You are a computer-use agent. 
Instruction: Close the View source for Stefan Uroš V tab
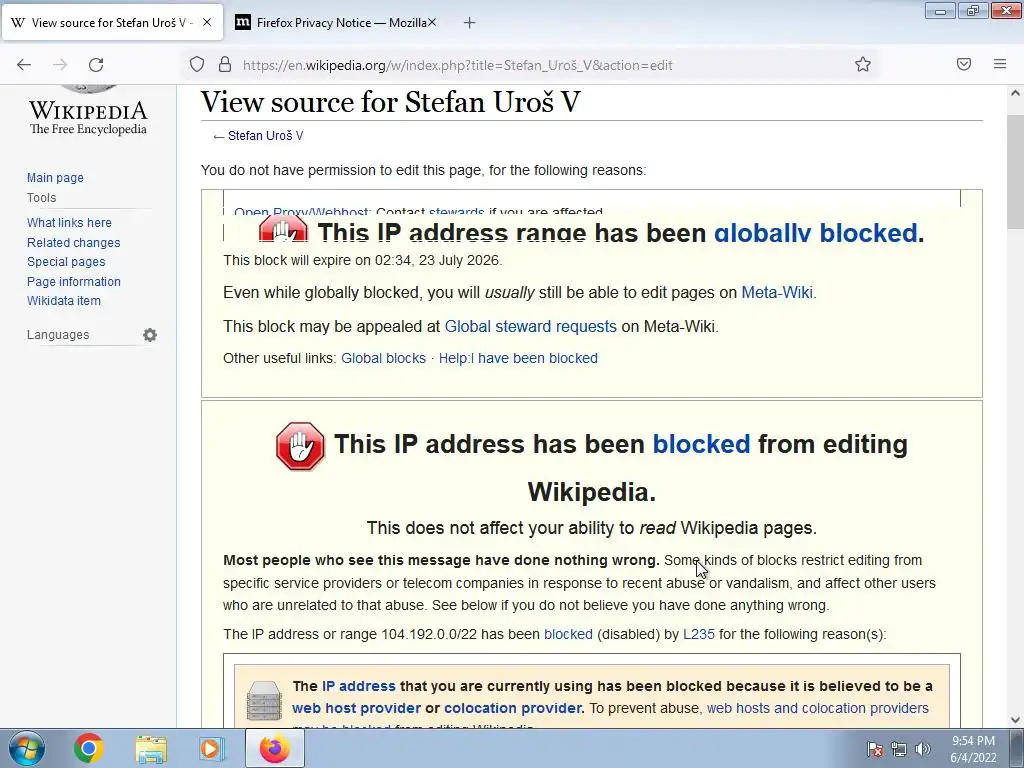click(207, 22)
